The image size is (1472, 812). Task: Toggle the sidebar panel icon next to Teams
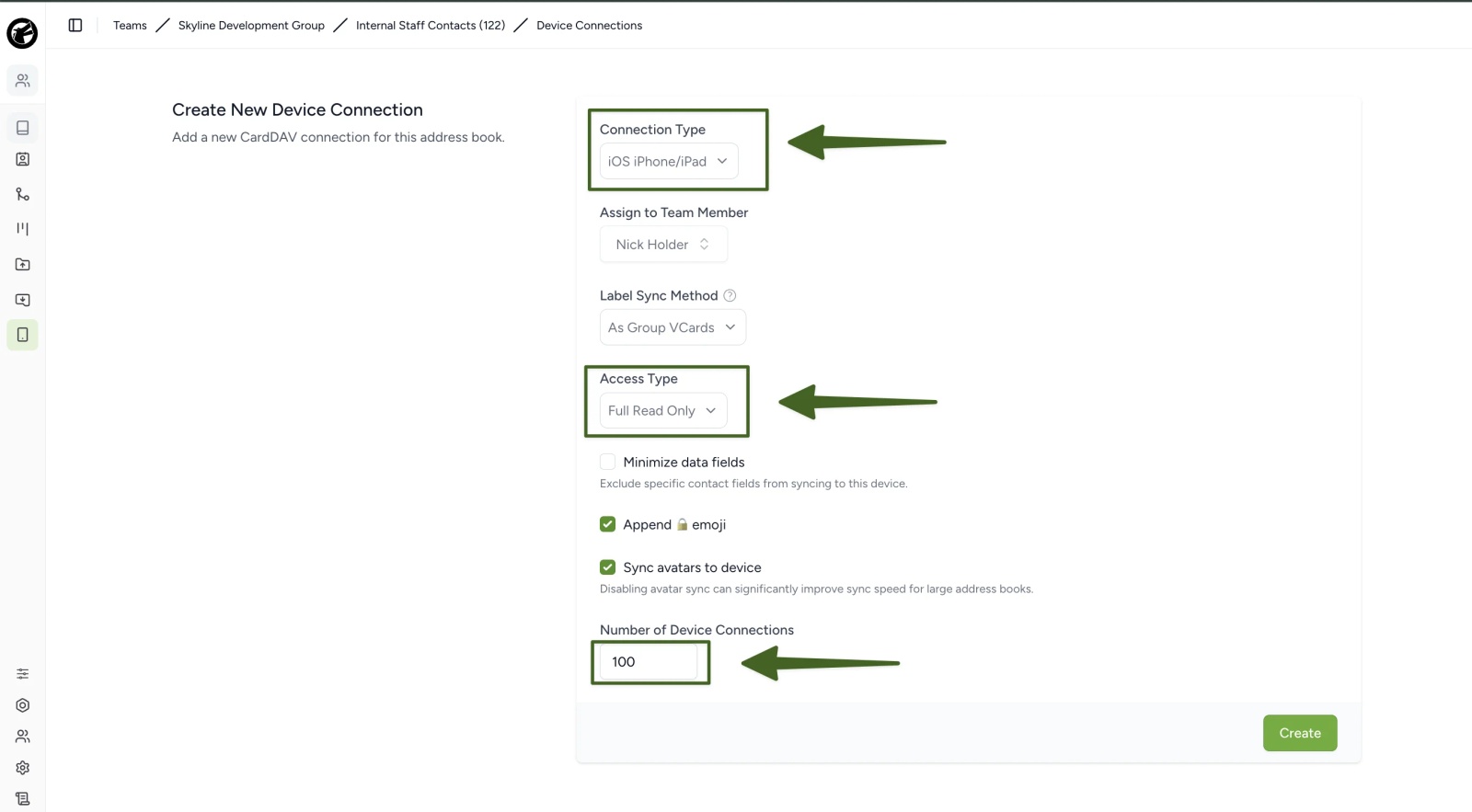[75, 26]
